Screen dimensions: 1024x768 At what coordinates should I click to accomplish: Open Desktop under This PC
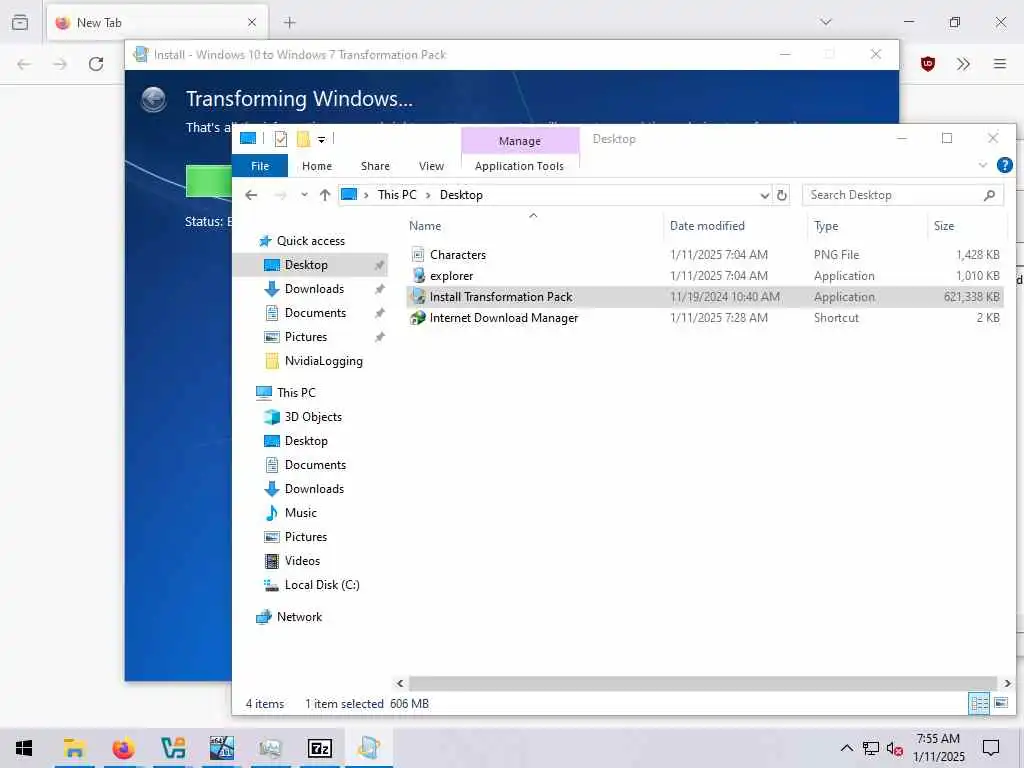(306, 441)
